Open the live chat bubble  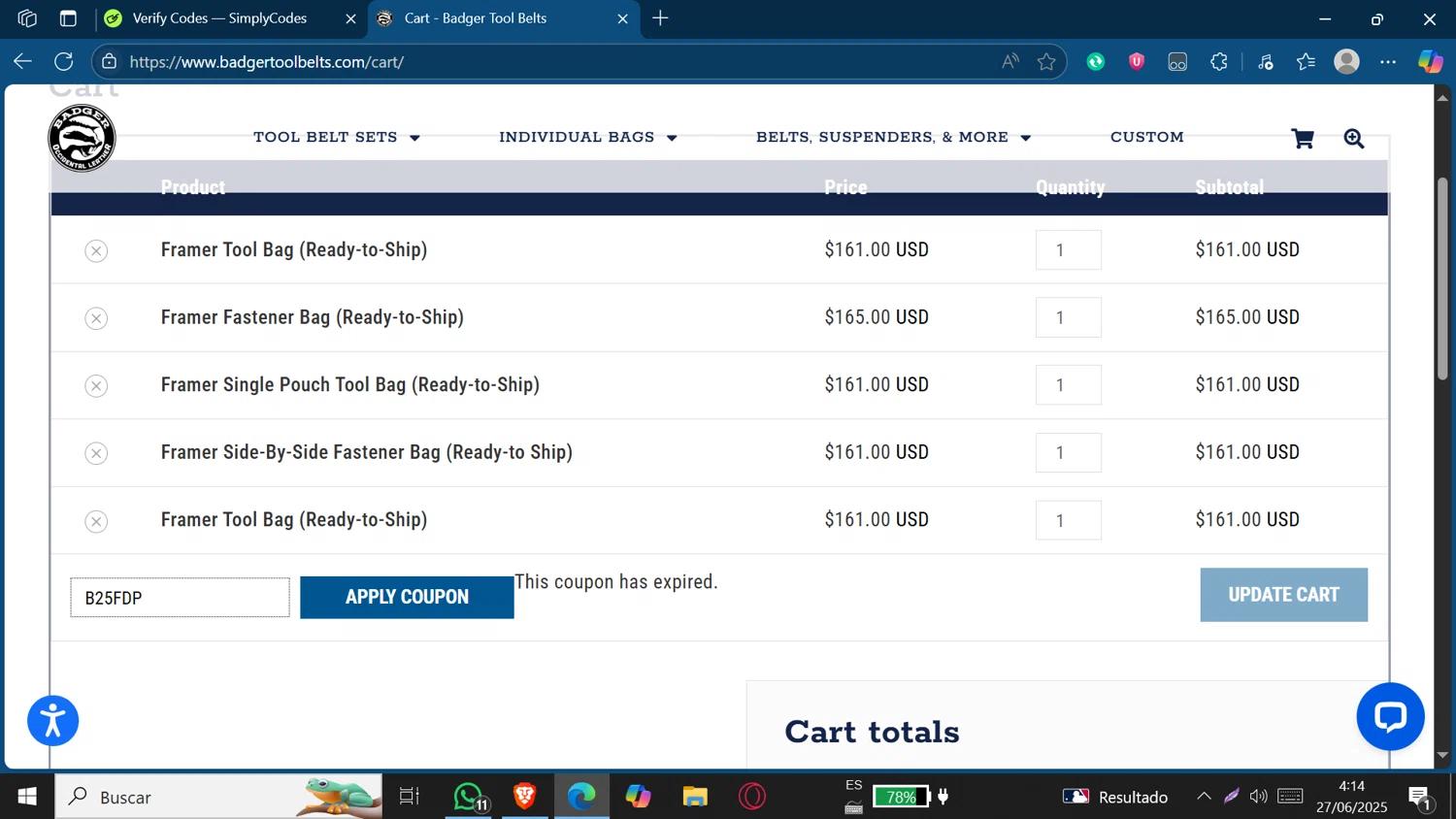pos(1390,716)
